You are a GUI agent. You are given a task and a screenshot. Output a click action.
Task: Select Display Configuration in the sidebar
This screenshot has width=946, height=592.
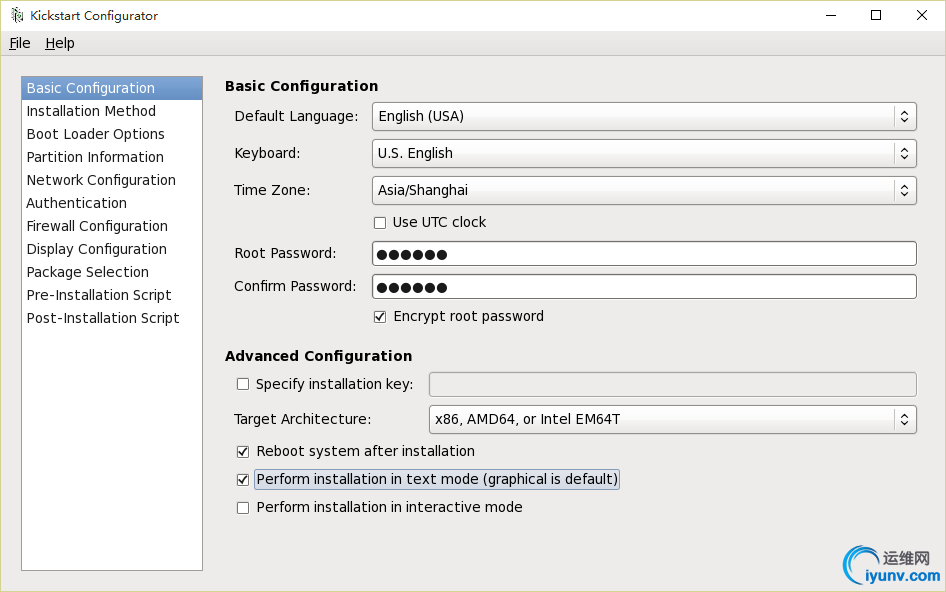pos(112,249)
